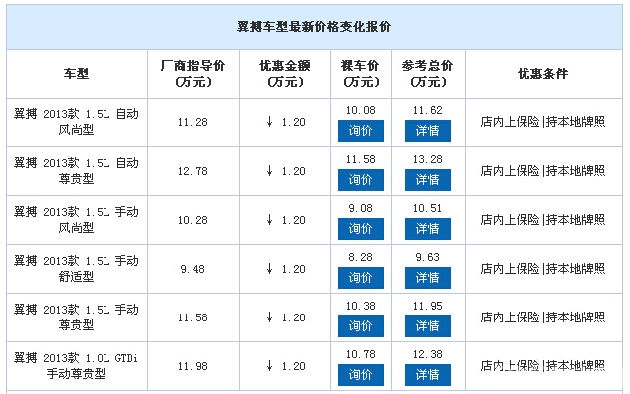The image size is (630, 394).
Task: Open 详情 under 12.38 total price
Action: click(x=428, y=375)
